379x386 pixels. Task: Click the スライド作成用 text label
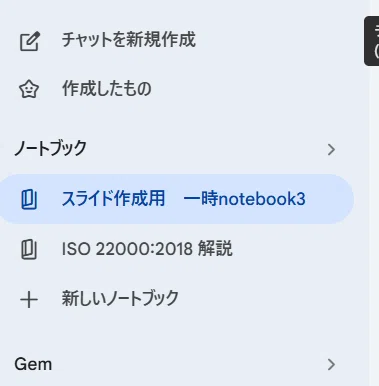113,199
